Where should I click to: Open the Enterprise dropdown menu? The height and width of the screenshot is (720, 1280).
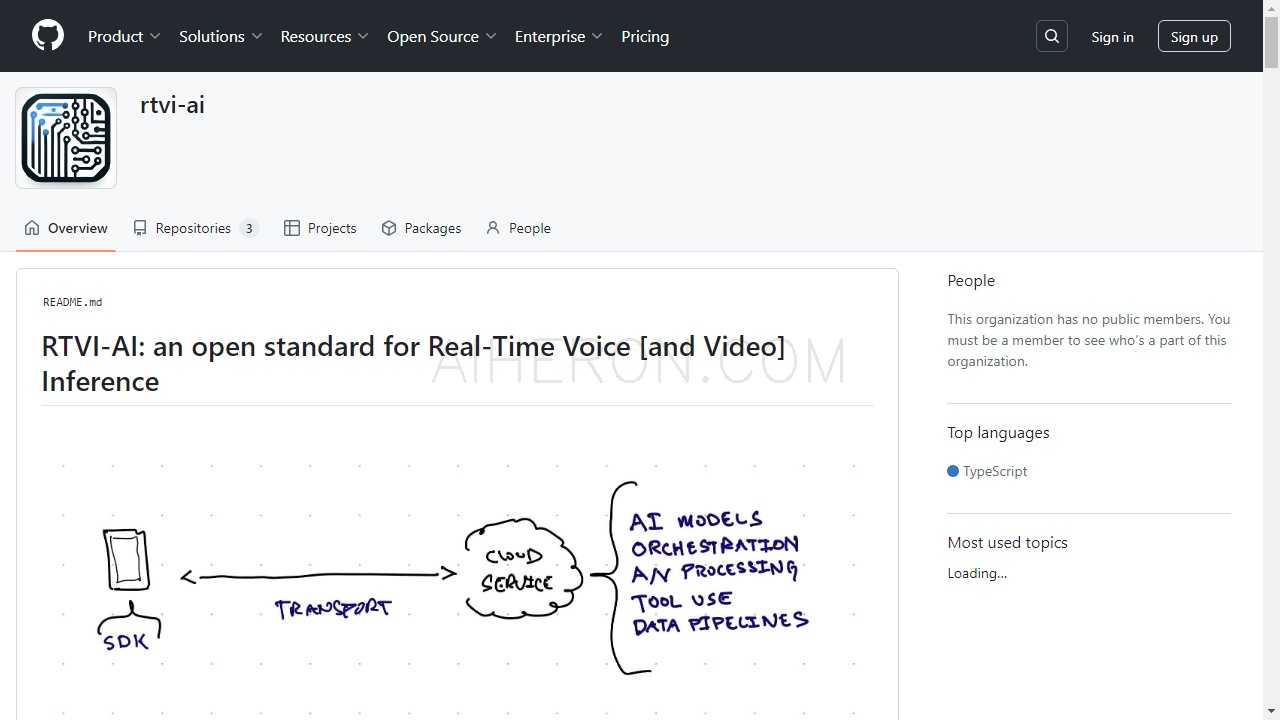click(x=558, y=36)
